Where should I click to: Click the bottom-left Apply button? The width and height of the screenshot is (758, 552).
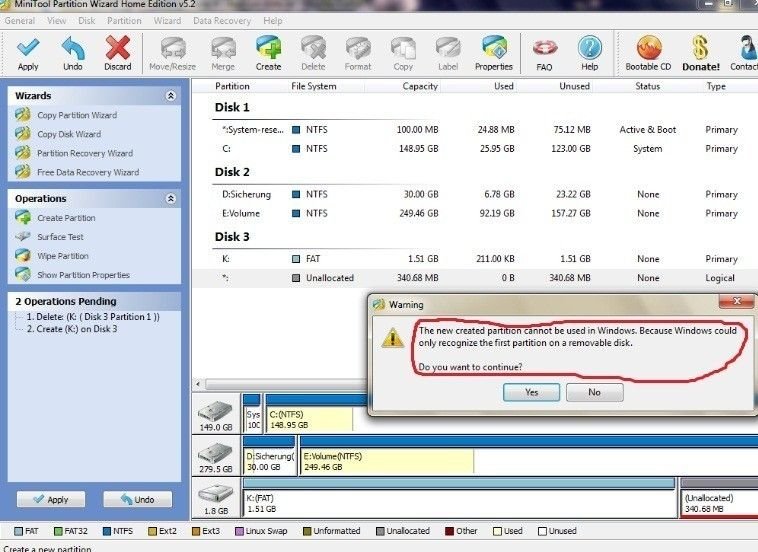coord(51,499)
